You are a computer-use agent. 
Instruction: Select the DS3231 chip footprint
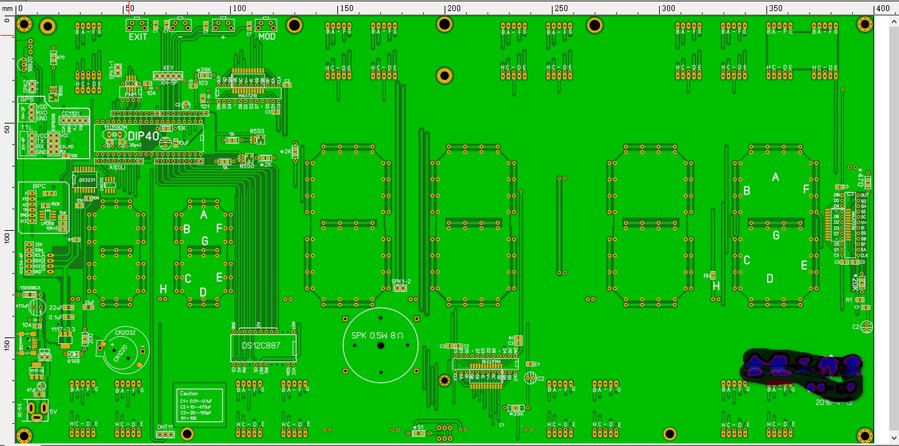pos(87,181)
